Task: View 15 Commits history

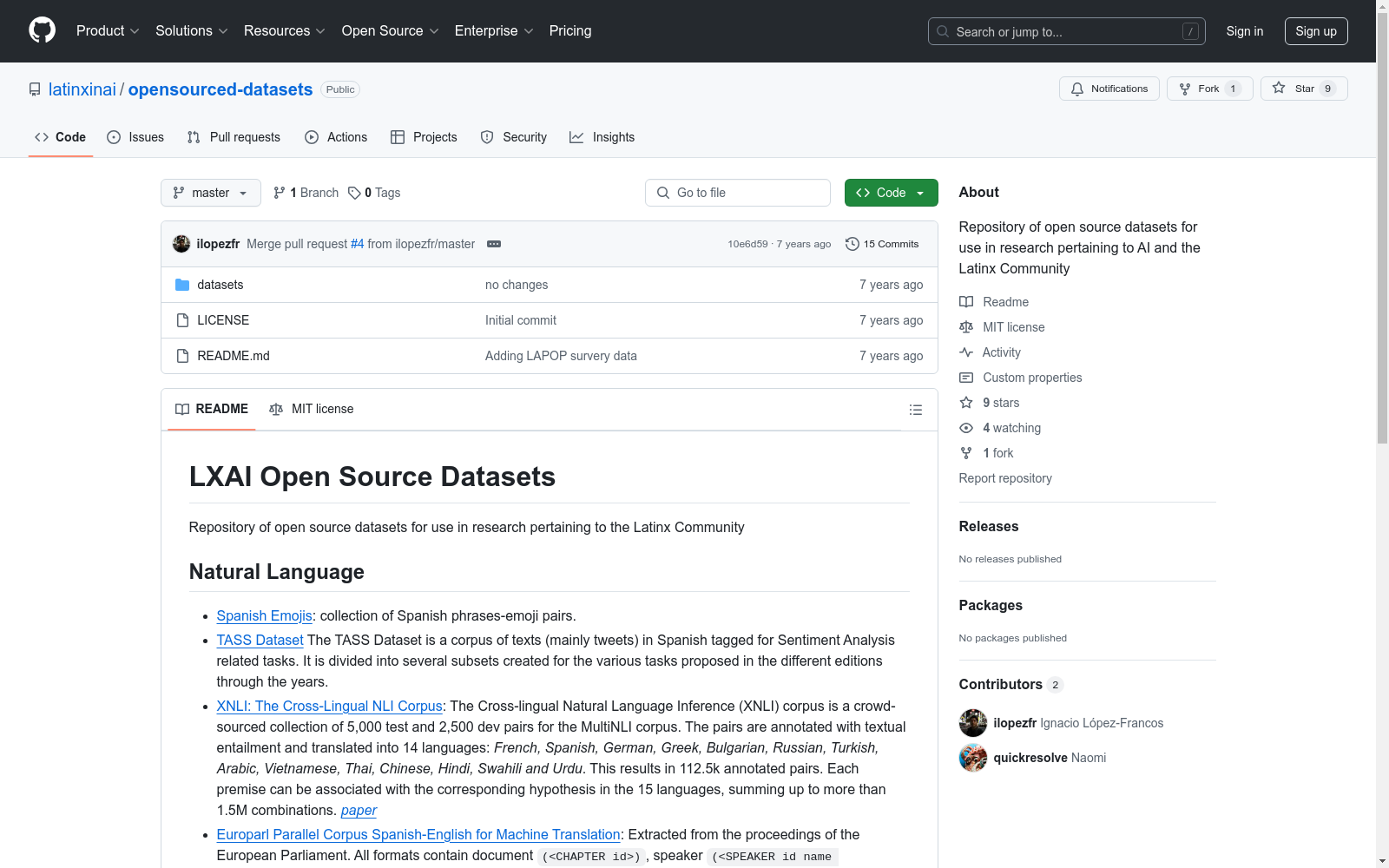Action: tap(882, 244)
